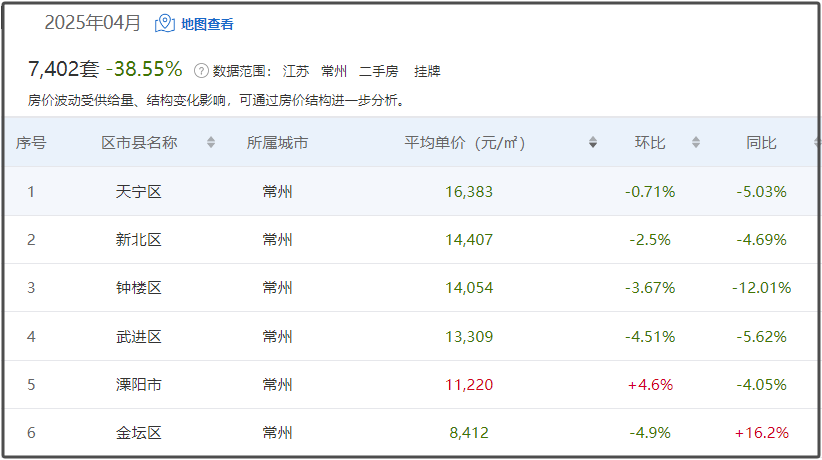Click the -38.55% change figure

coord(144,69)
